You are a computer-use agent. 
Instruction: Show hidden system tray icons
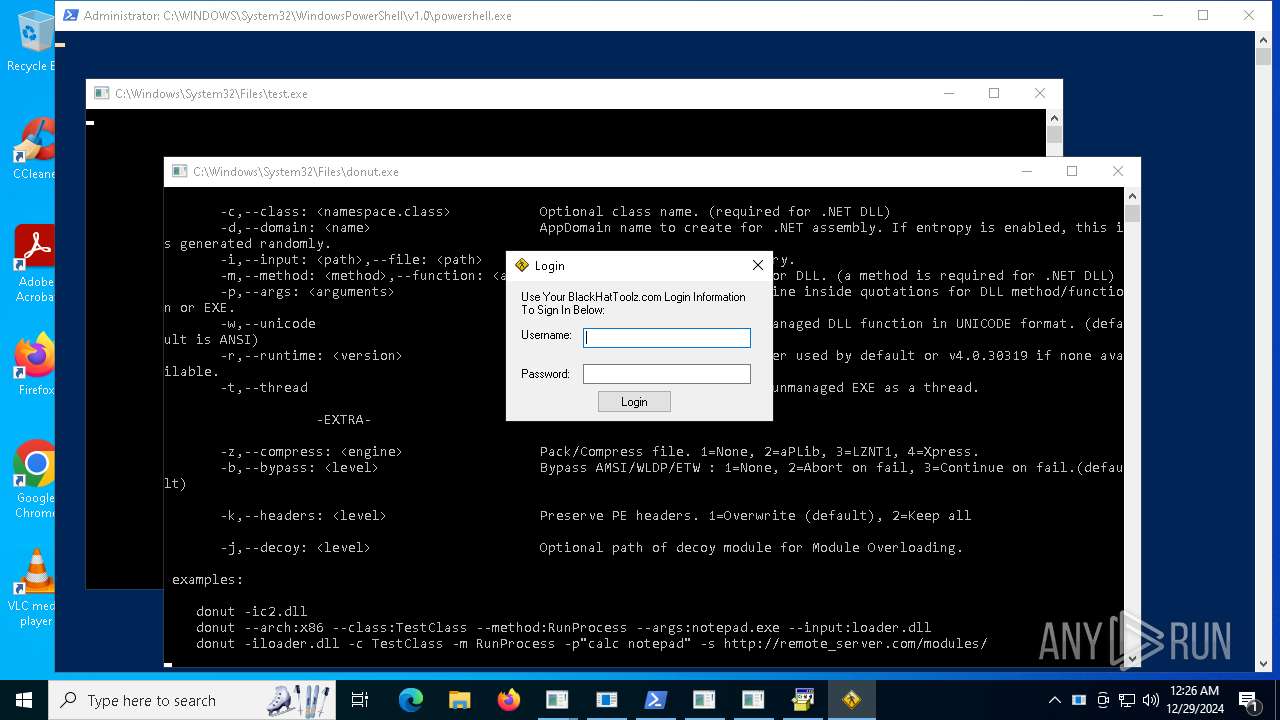1054,700
